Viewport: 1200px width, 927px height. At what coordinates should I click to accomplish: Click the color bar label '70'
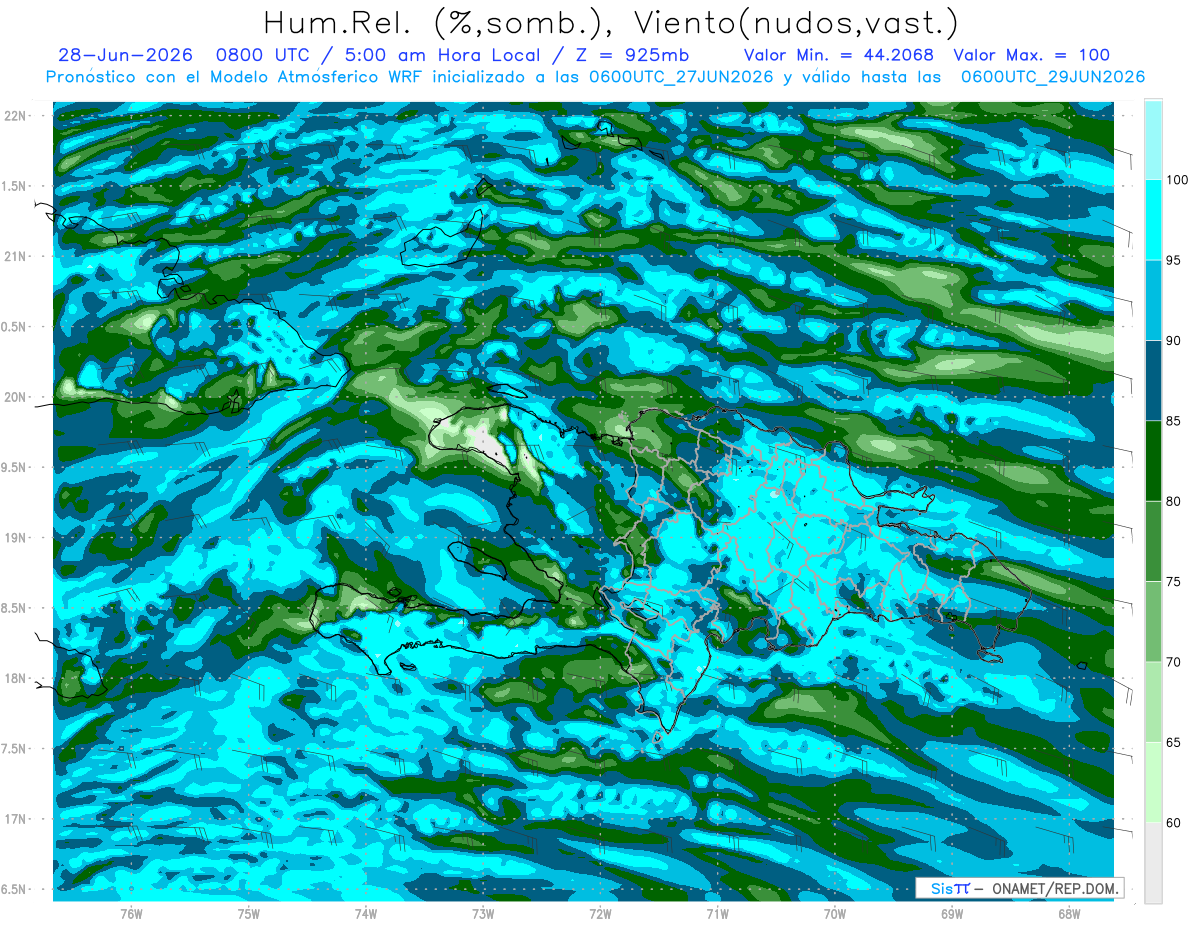tap(1174, 662)
